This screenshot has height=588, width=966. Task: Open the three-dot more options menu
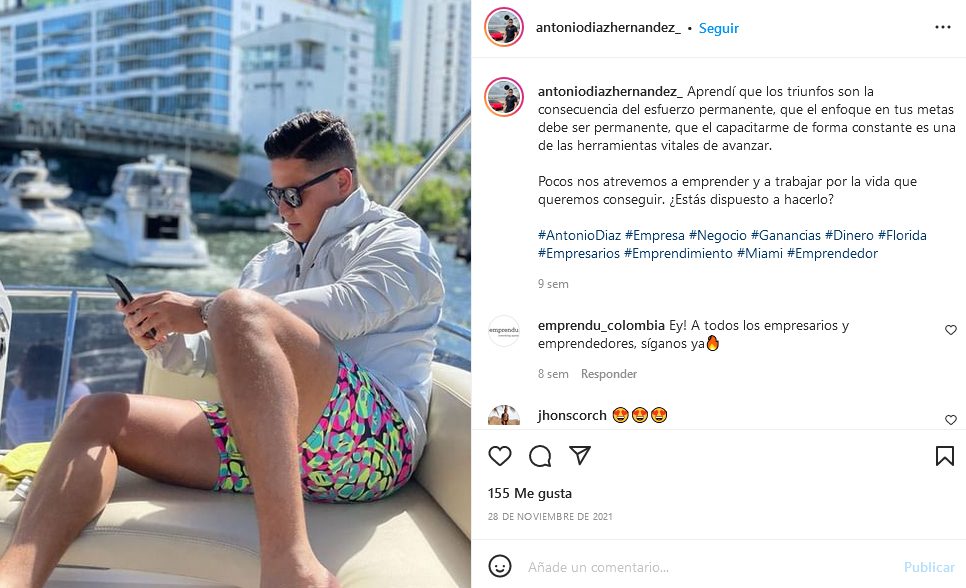pyautogui.click(x=943, y=27)
